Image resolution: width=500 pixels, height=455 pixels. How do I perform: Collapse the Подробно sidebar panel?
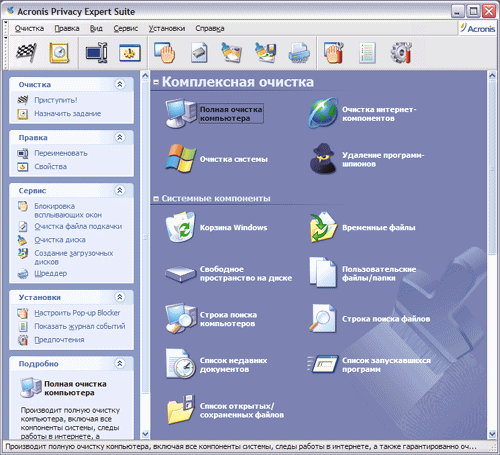120,363
